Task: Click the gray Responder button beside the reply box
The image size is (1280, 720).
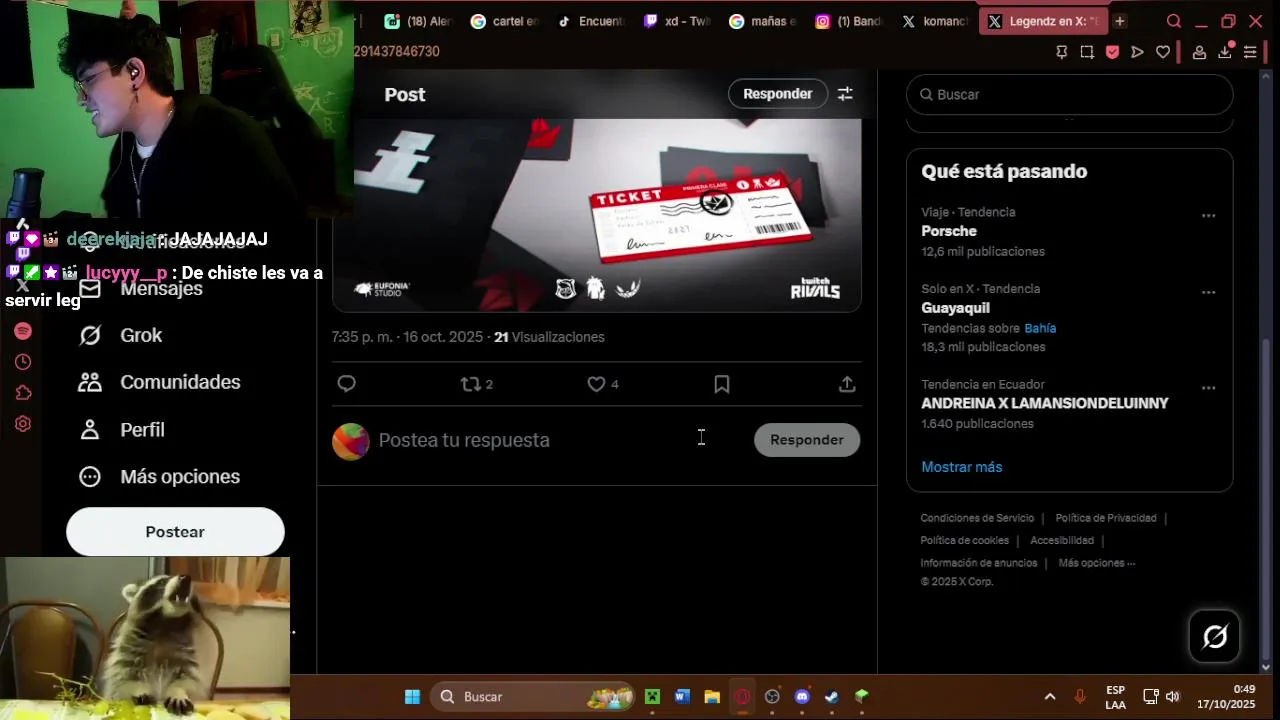Action: 807,440
